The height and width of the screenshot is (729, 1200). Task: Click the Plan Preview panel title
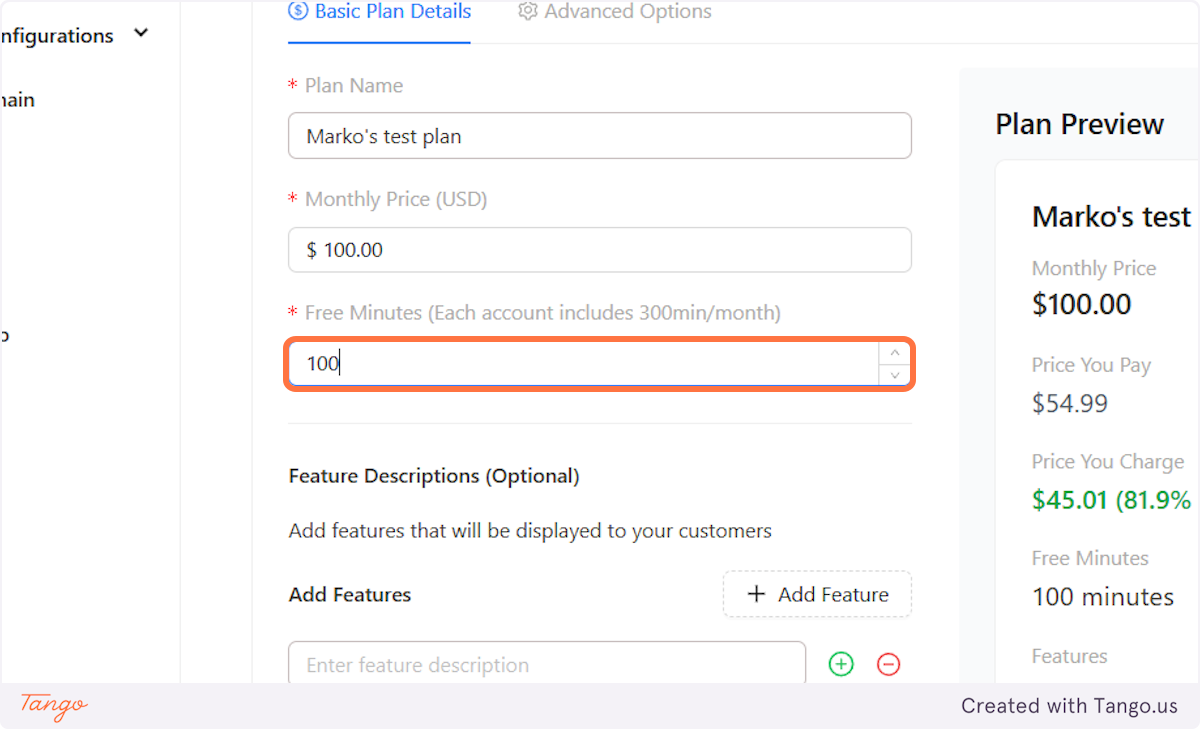coord(1080,123)
